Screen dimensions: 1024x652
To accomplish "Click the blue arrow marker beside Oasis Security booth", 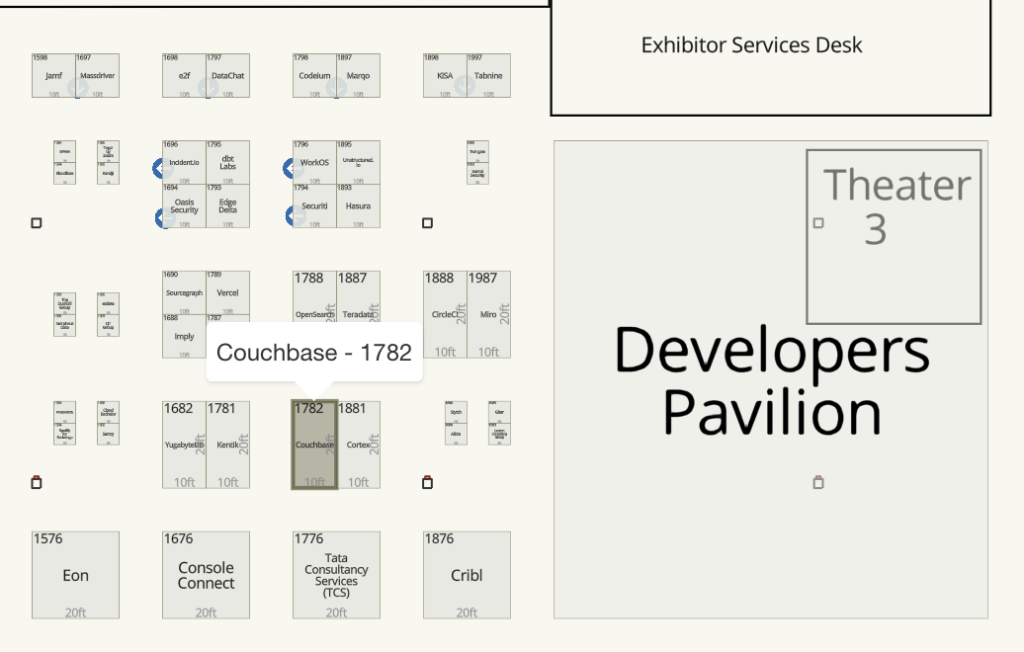I will point(163,218).
